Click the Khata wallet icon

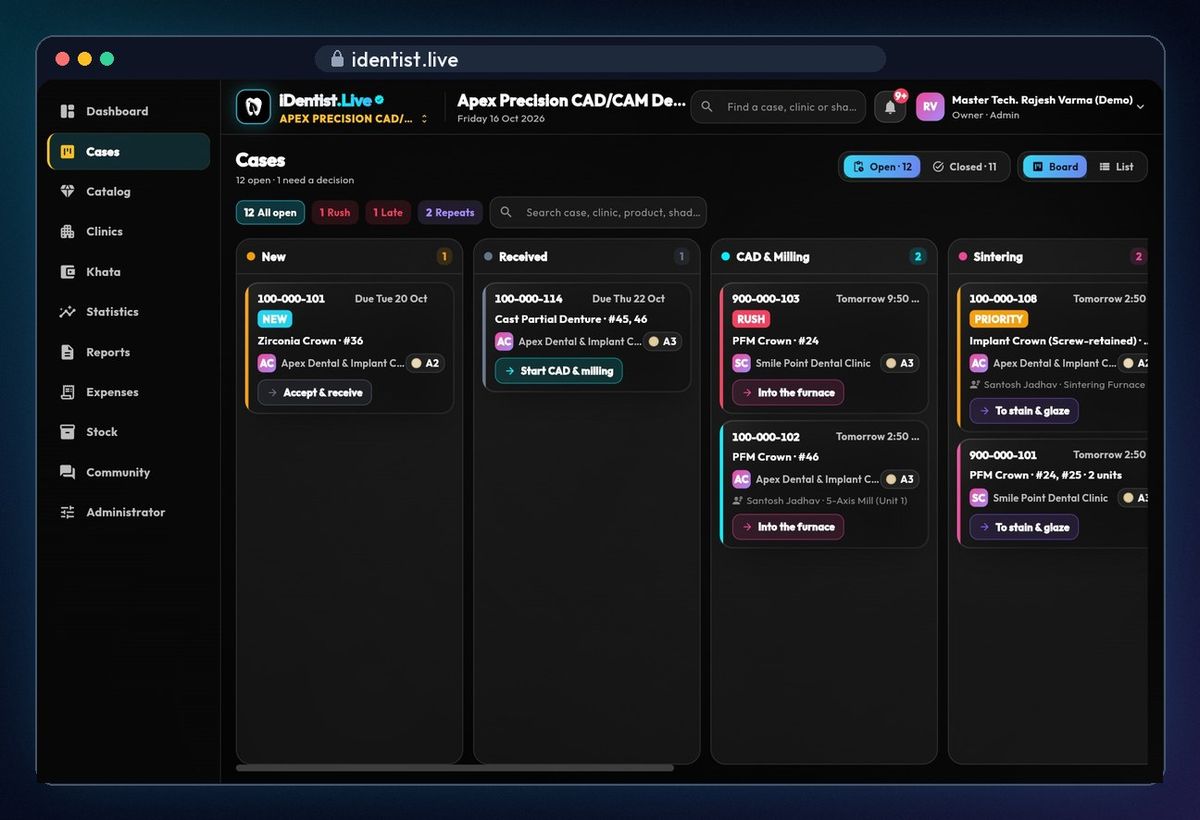point(67,272)
